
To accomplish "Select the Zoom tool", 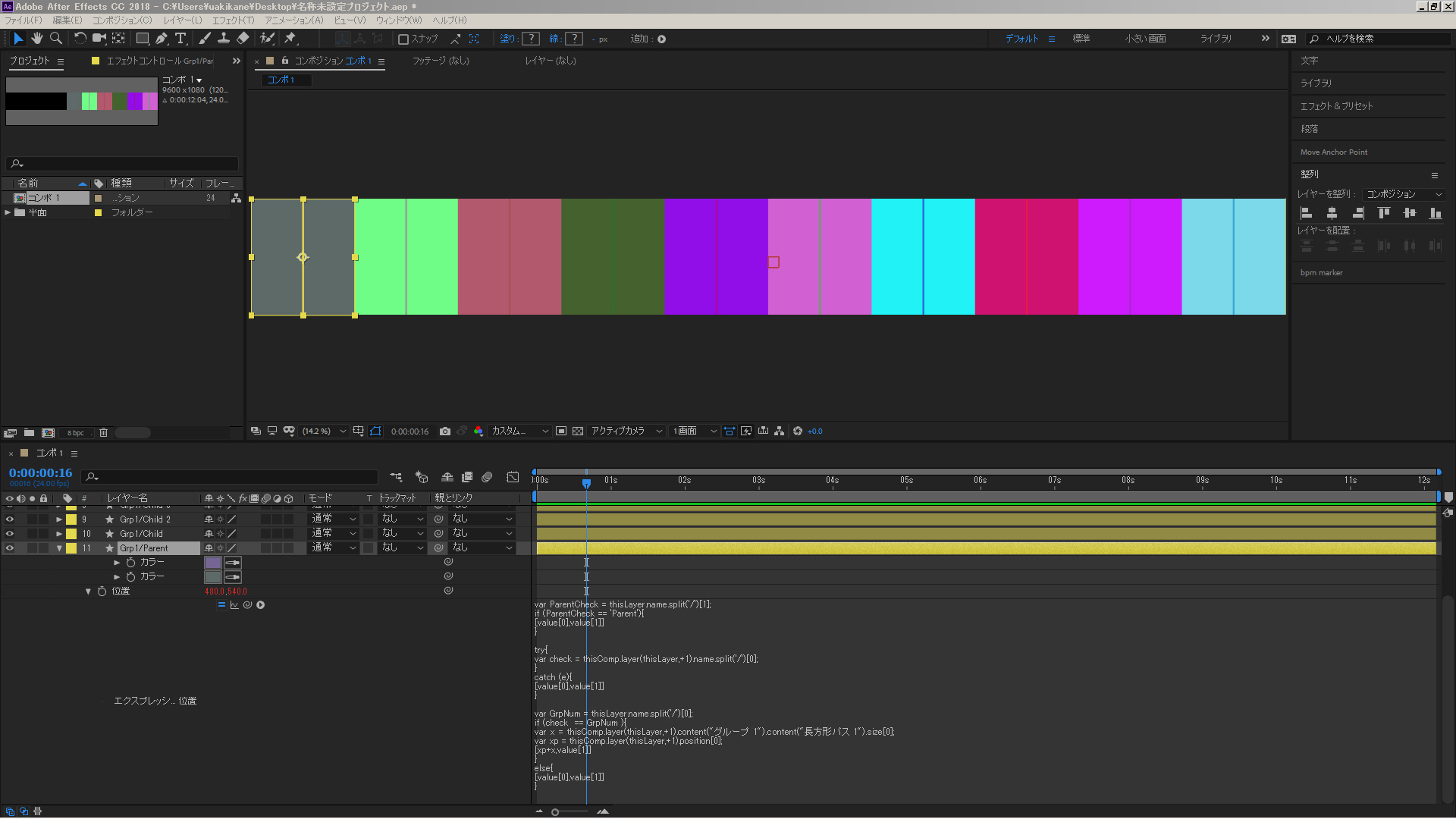I will point(56,38).
